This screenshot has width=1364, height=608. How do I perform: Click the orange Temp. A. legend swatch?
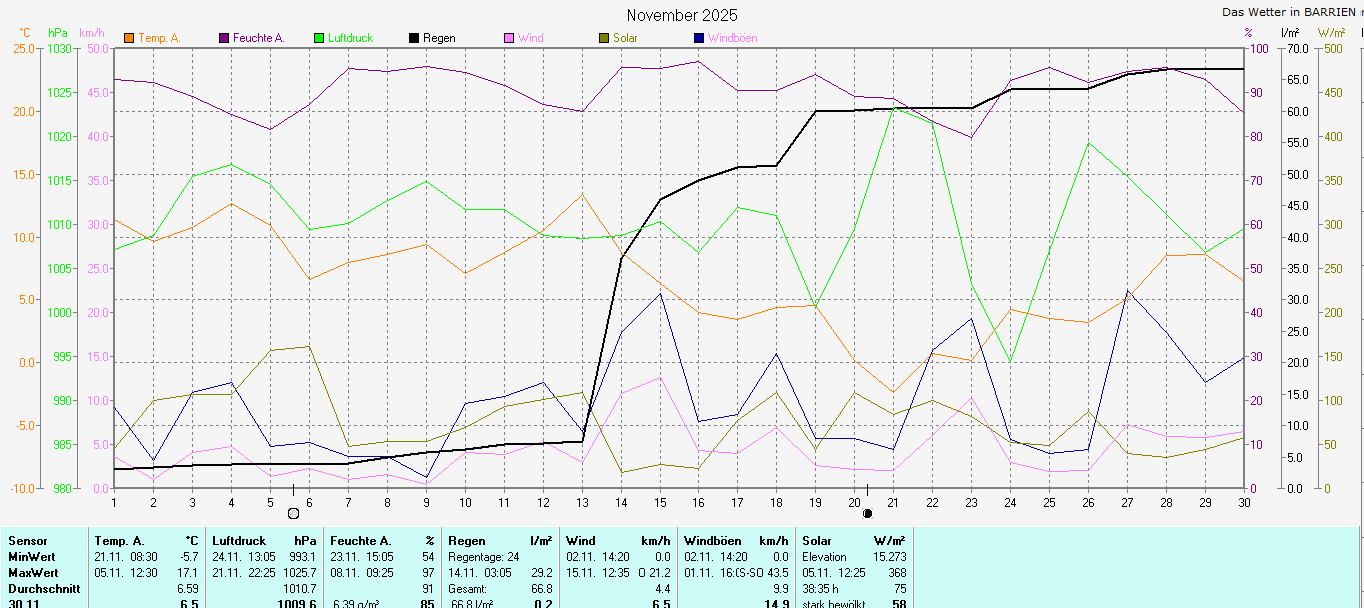pos(129,38)
